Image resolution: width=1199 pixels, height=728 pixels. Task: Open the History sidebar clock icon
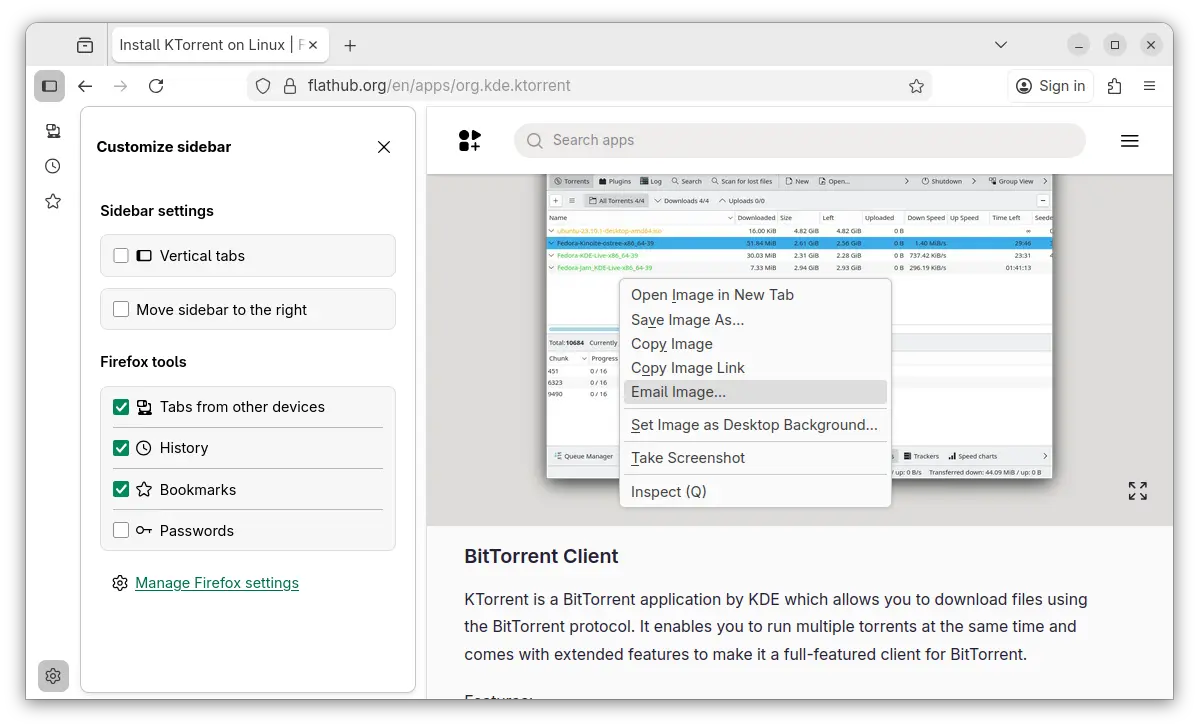[53, 166]
